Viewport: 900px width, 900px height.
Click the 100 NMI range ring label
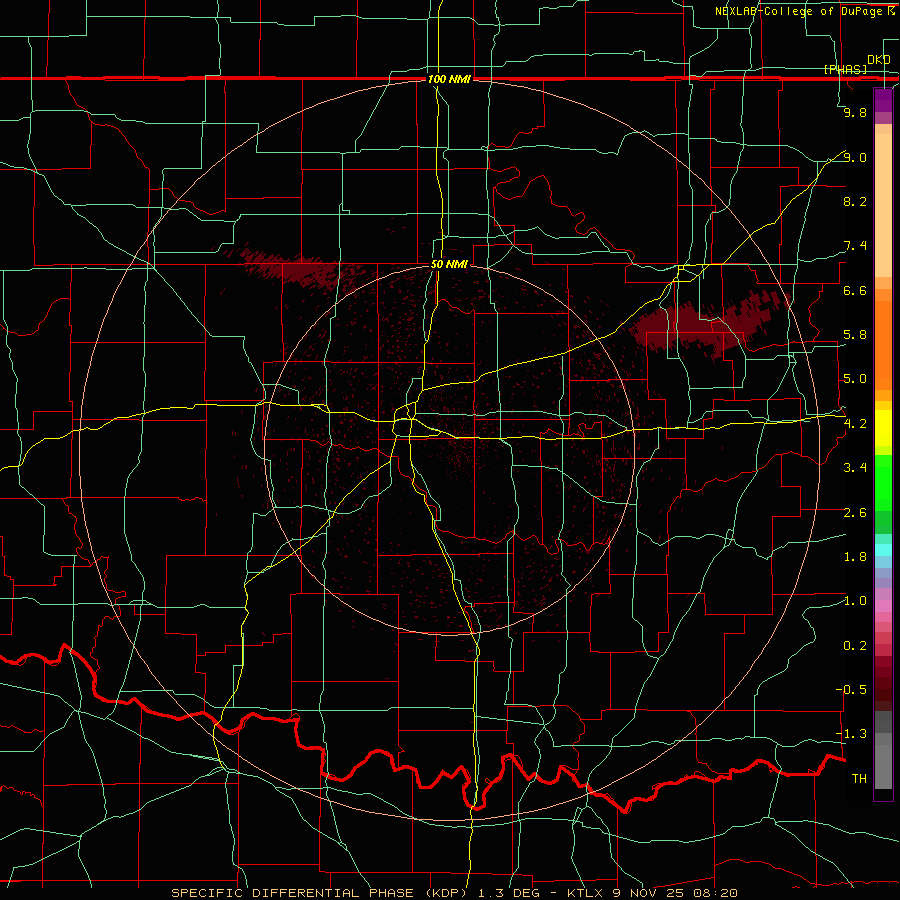[x=449, y=79]
